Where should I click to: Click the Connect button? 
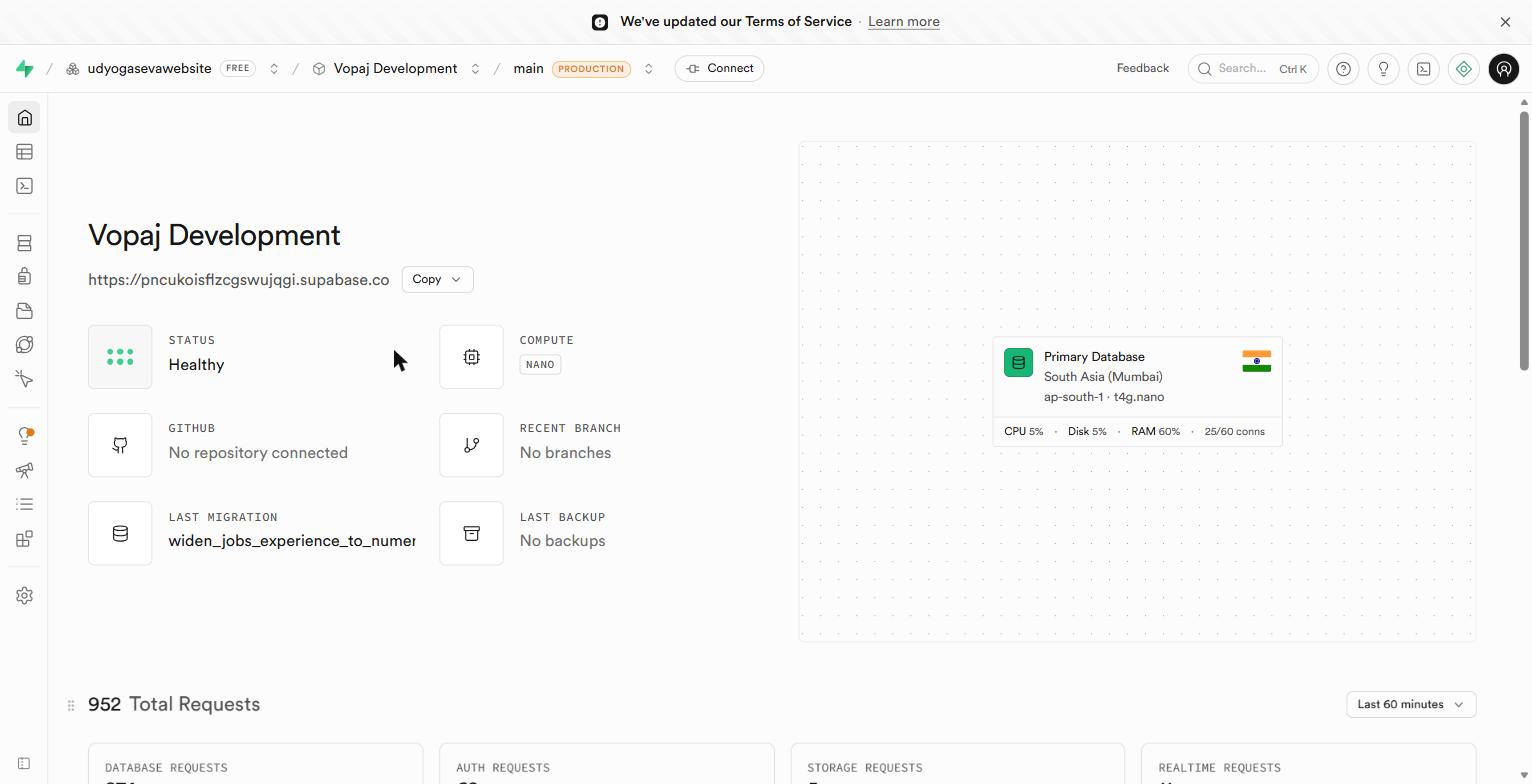click(719, 69)
